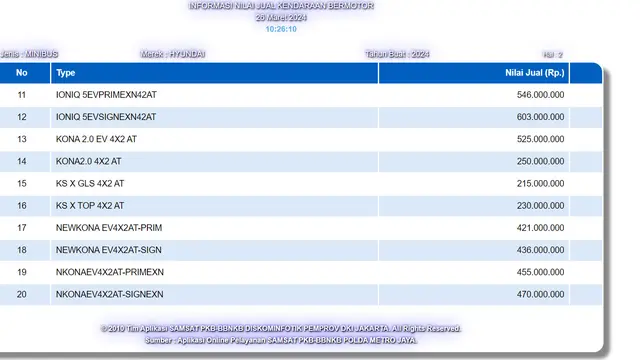Click the 'Nilai Jual (Rp.)' column header
Screen dimensions: 640x360
[x=474, y=73]
